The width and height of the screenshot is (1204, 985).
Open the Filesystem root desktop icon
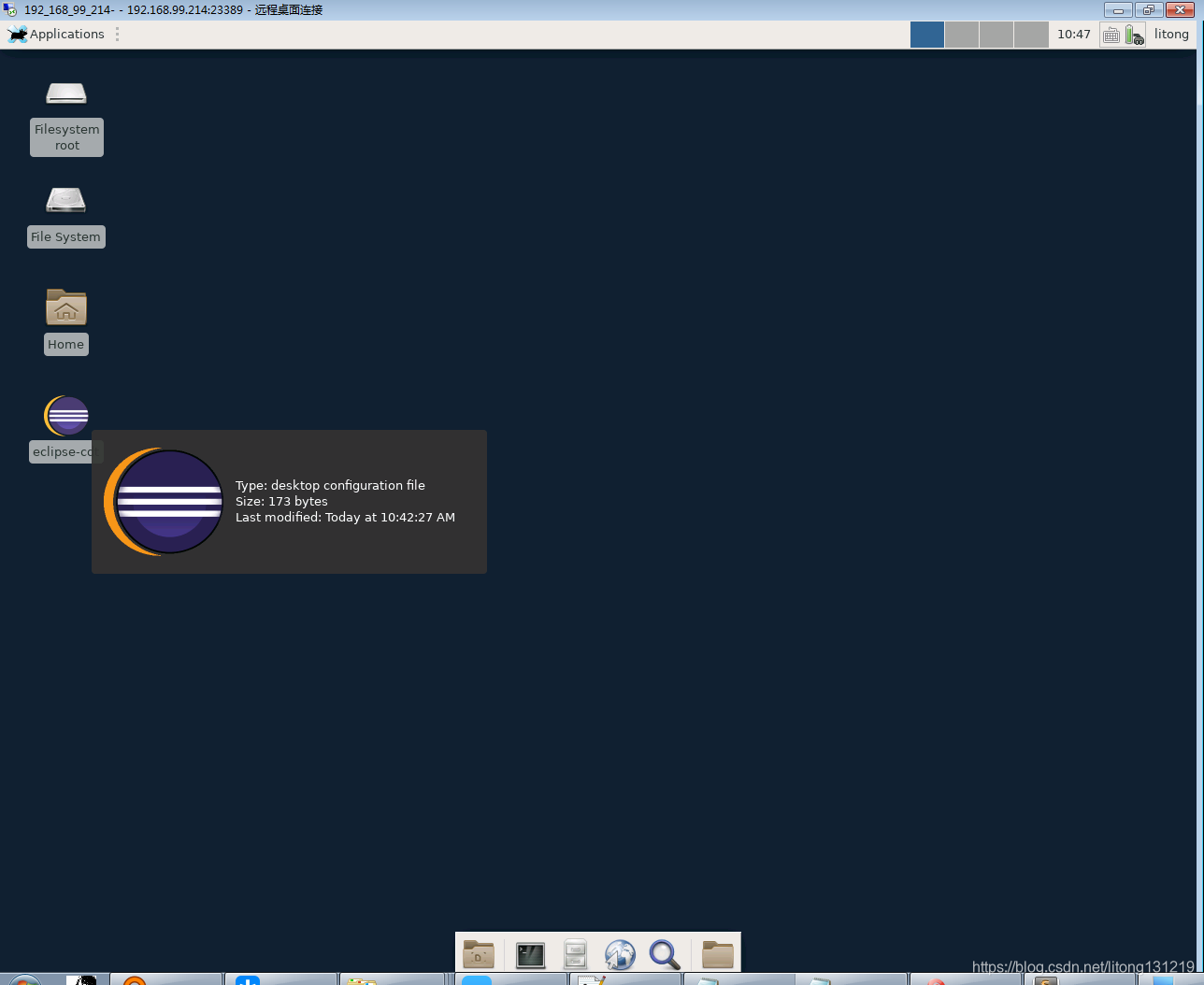66,93
